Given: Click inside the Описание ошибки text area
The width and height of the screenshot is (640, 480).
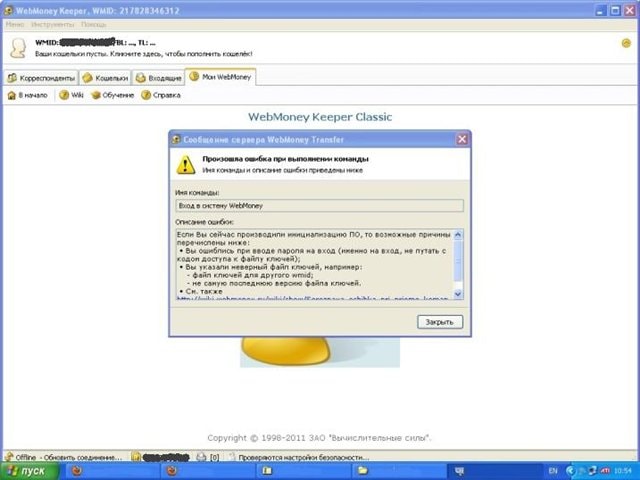Looking at the screenshot, I should (314, 264).
